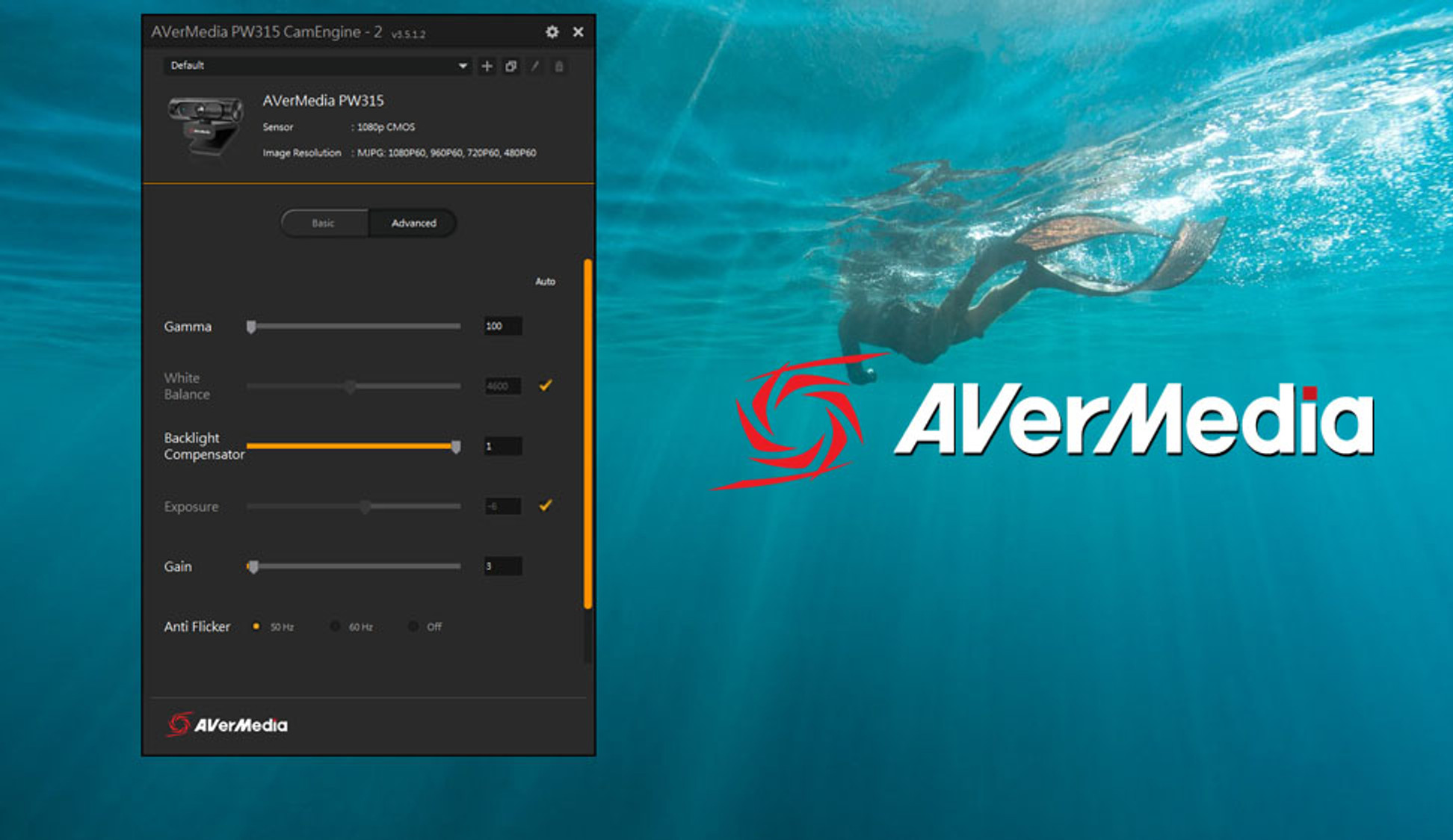Viewport: 1453px width, 840px height.
Task: Click the White Balance value field 4600
Action: point(502,386)
